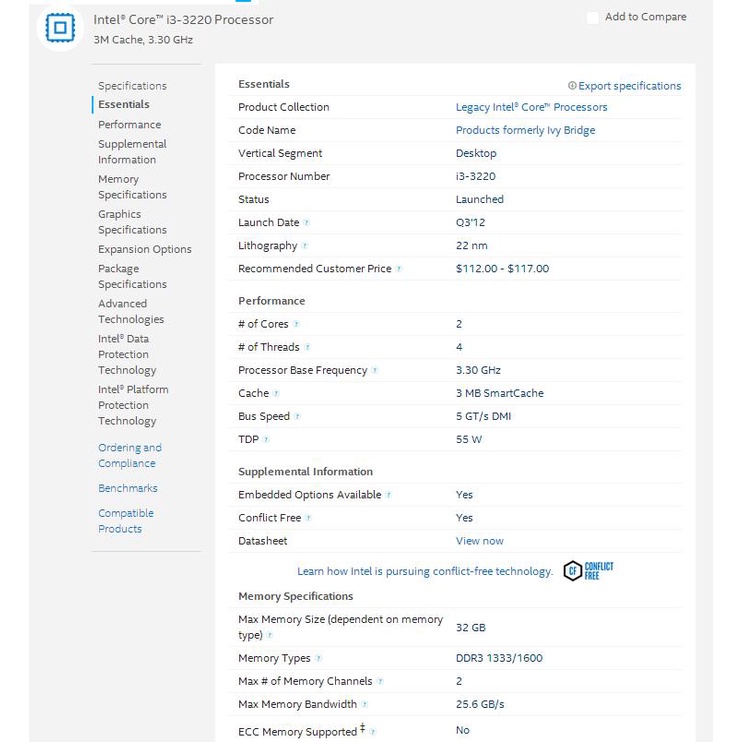
Task: Click the Memory Specifications section heading
Action: (295, 596)
